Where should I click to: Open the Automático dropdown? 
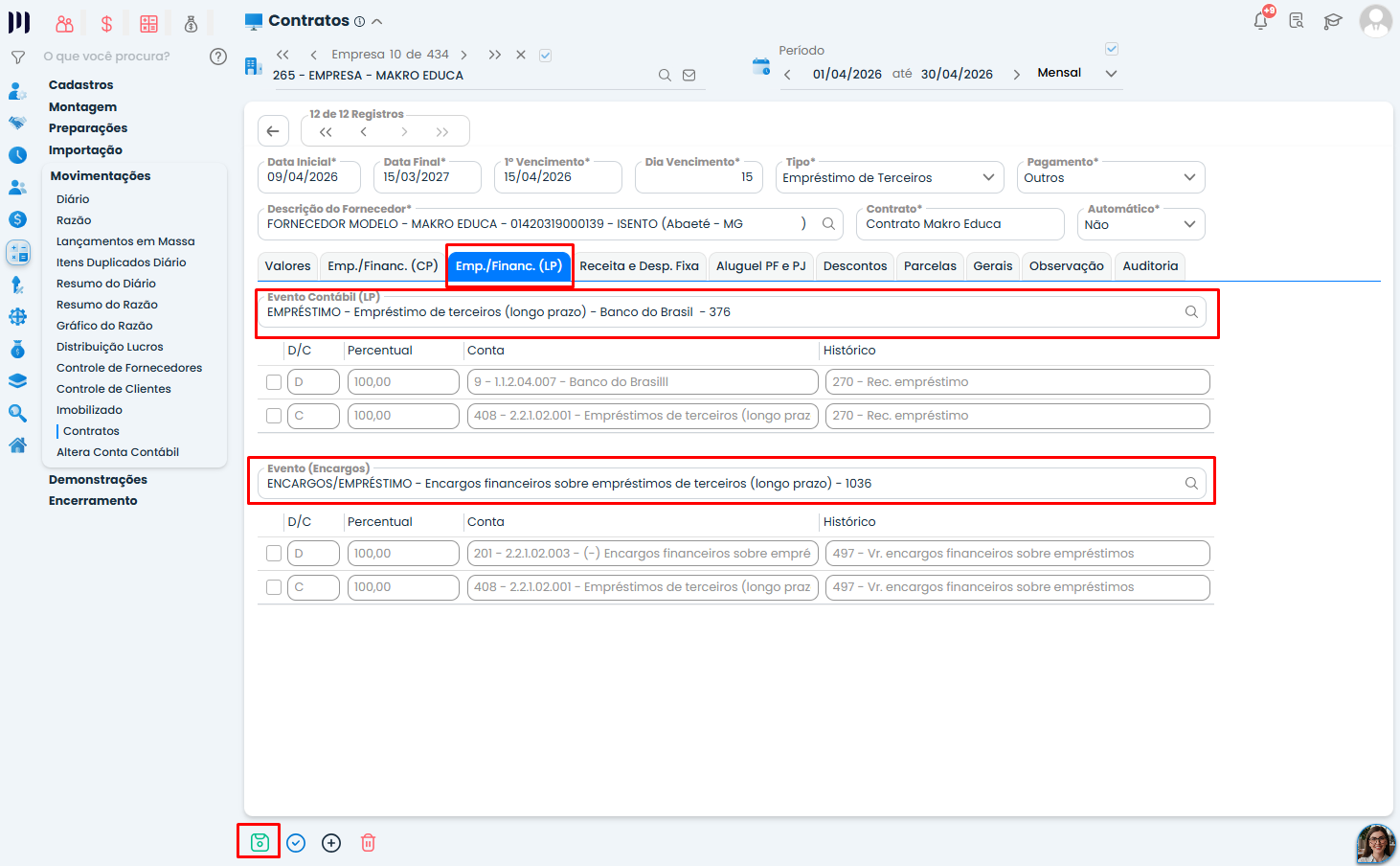(x=1140, y=224)
